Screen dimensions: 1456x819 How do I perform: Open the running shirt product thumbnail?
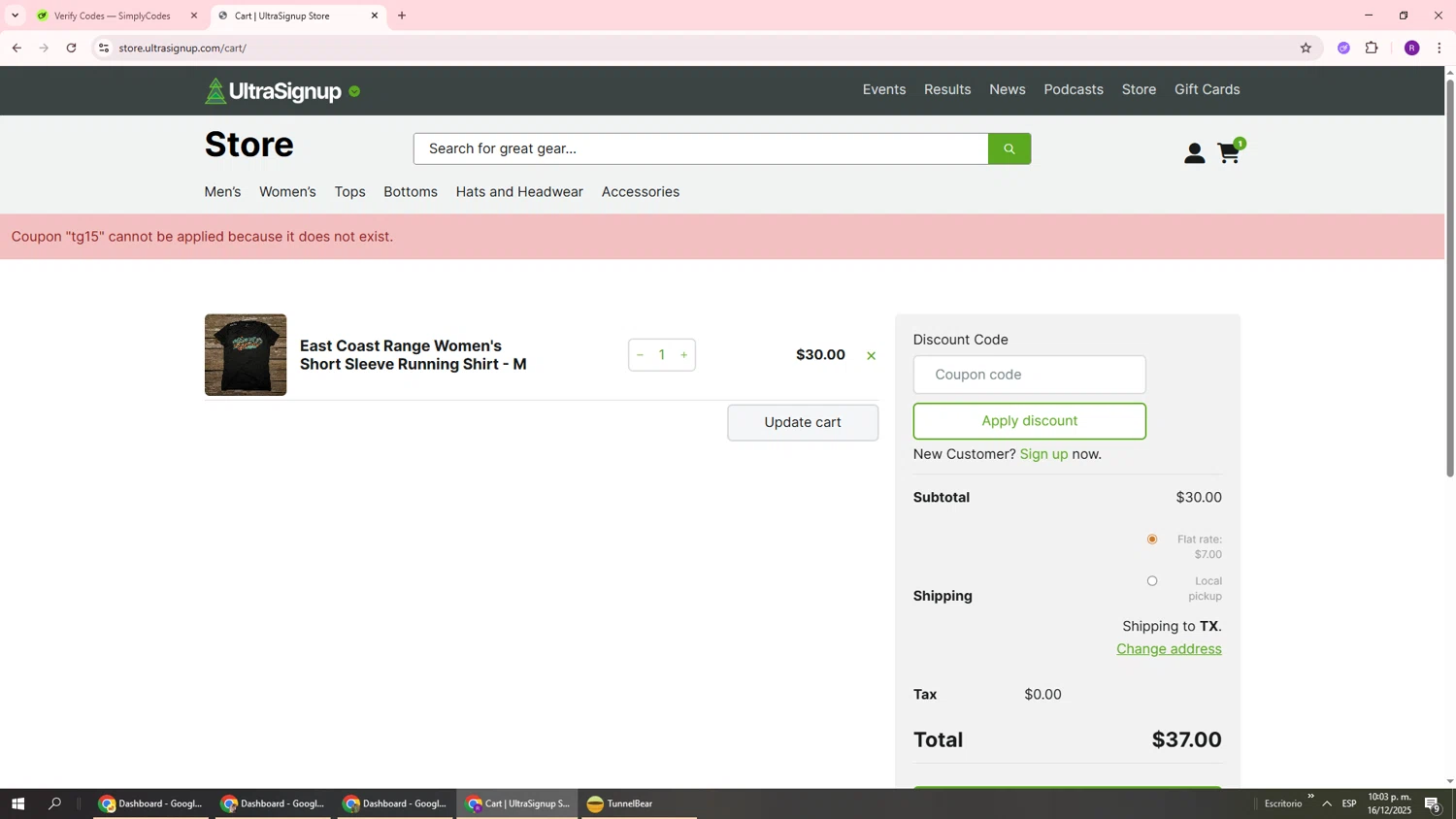point(246,355)
